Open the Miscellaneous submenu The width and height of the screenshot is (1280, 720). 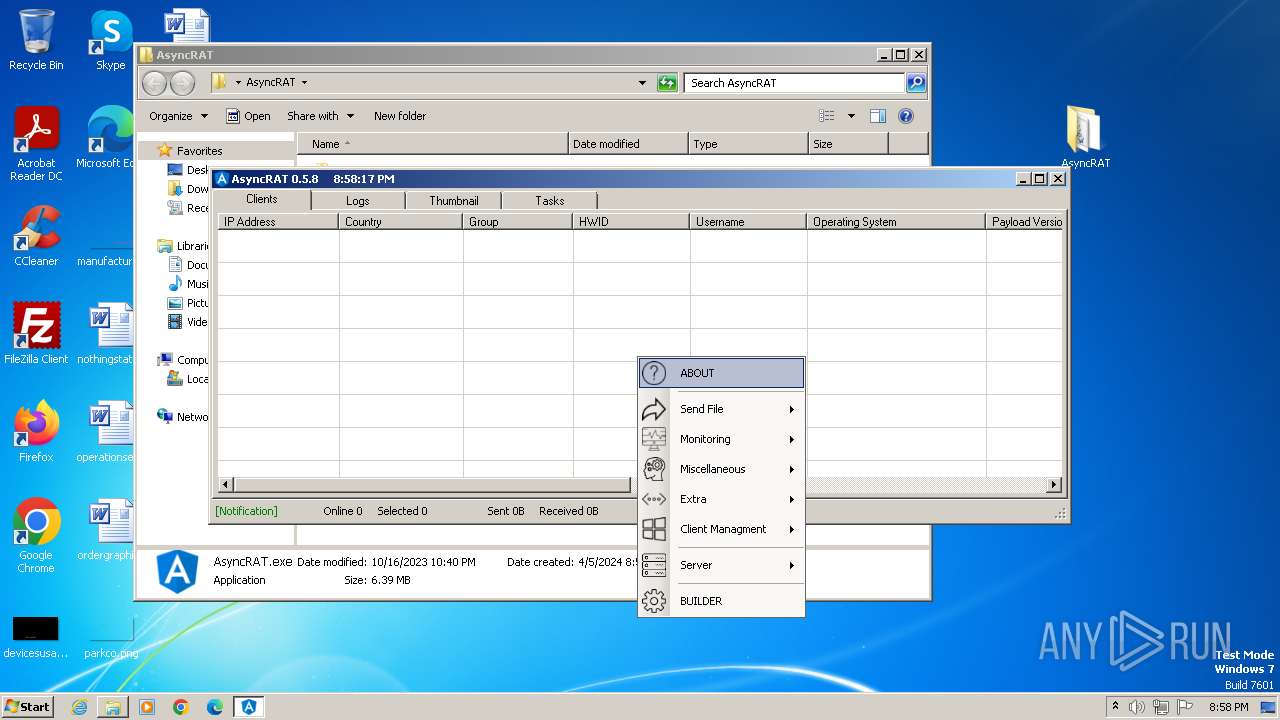721,469
